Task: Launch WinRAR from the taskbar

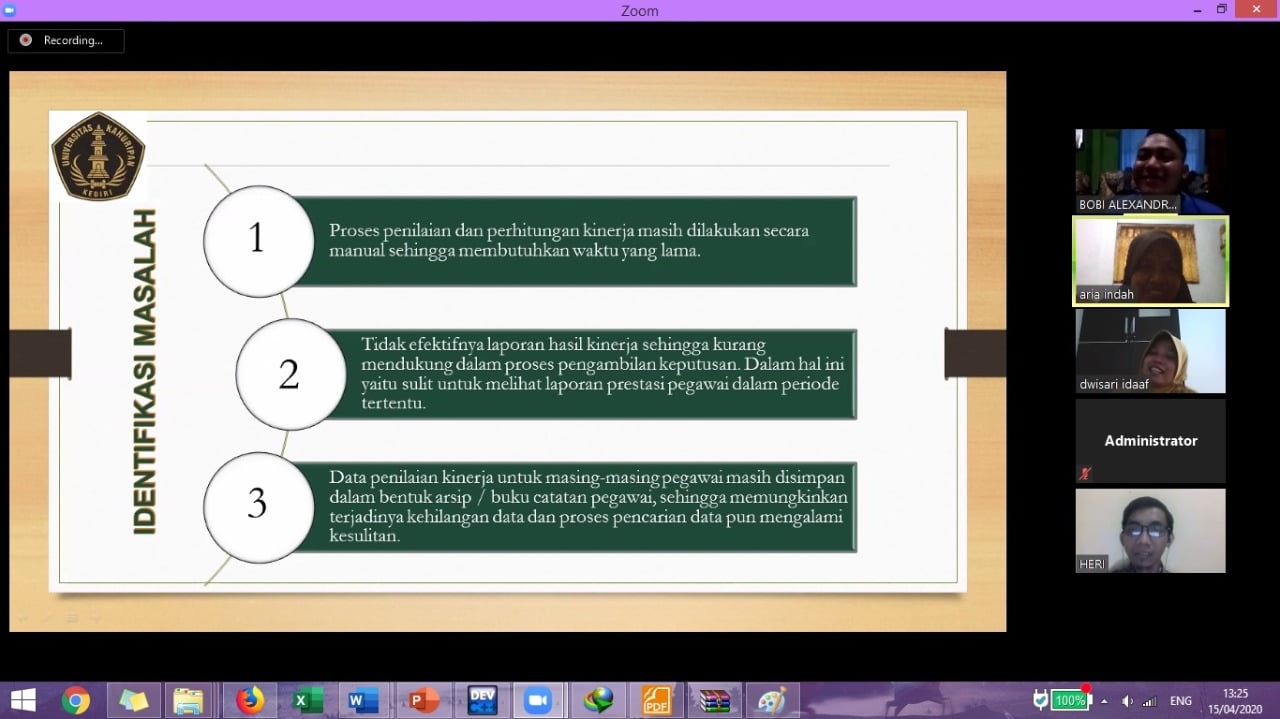Action: click(715, 700)
